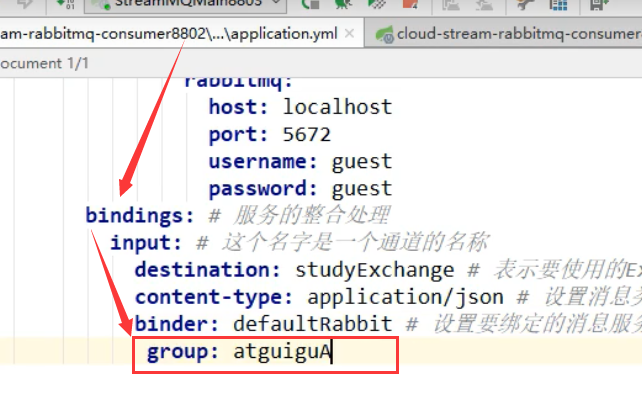Viewport: 642px width, 395px height.
Task: Click the 'defaultRabbit' value
Action: (x=313, y=324)
